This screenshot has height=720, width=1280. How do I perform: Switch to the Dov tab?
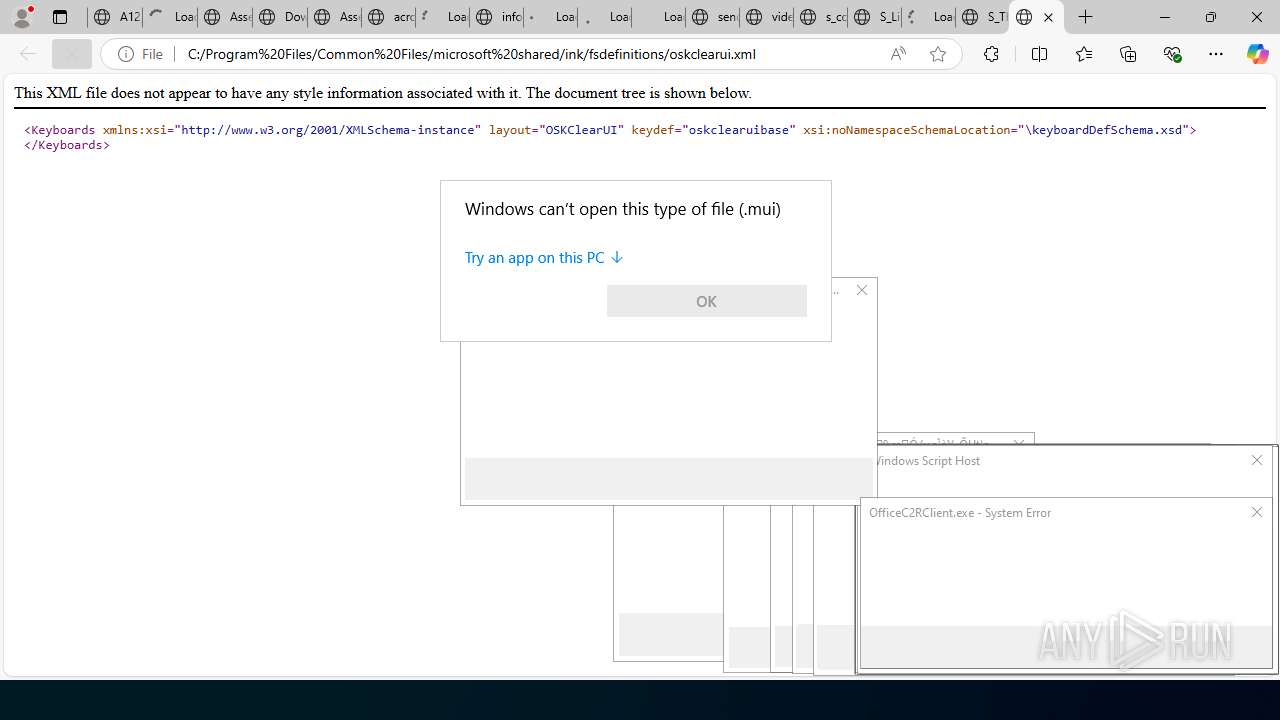280,17
